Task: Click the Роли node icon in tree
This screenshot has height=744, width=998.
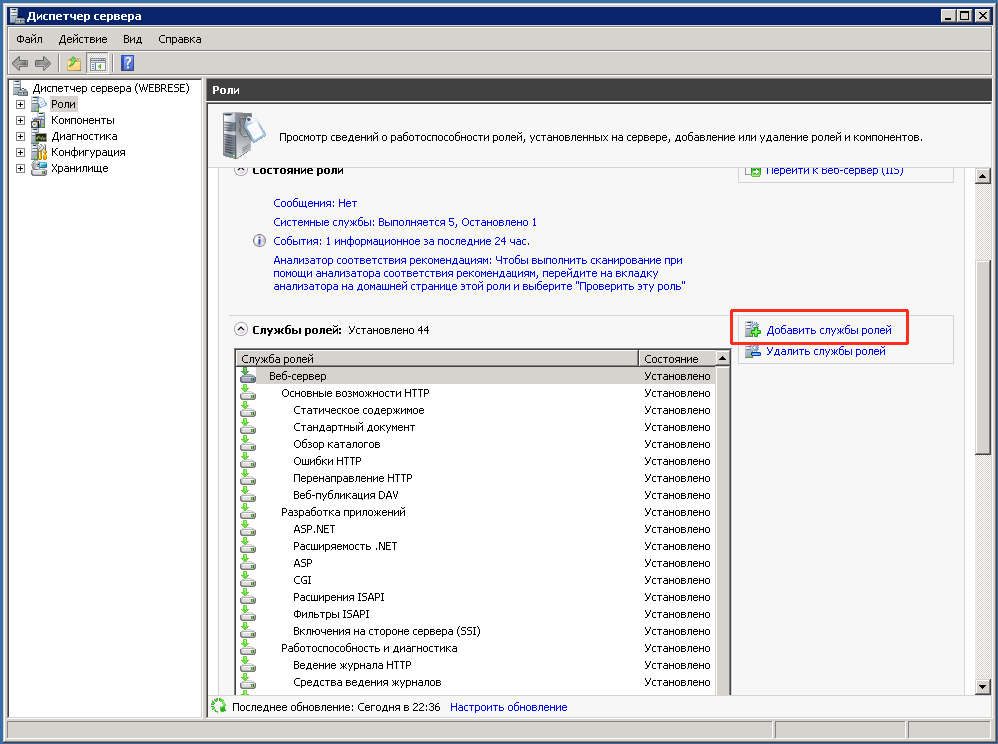Action: point(39,104)
